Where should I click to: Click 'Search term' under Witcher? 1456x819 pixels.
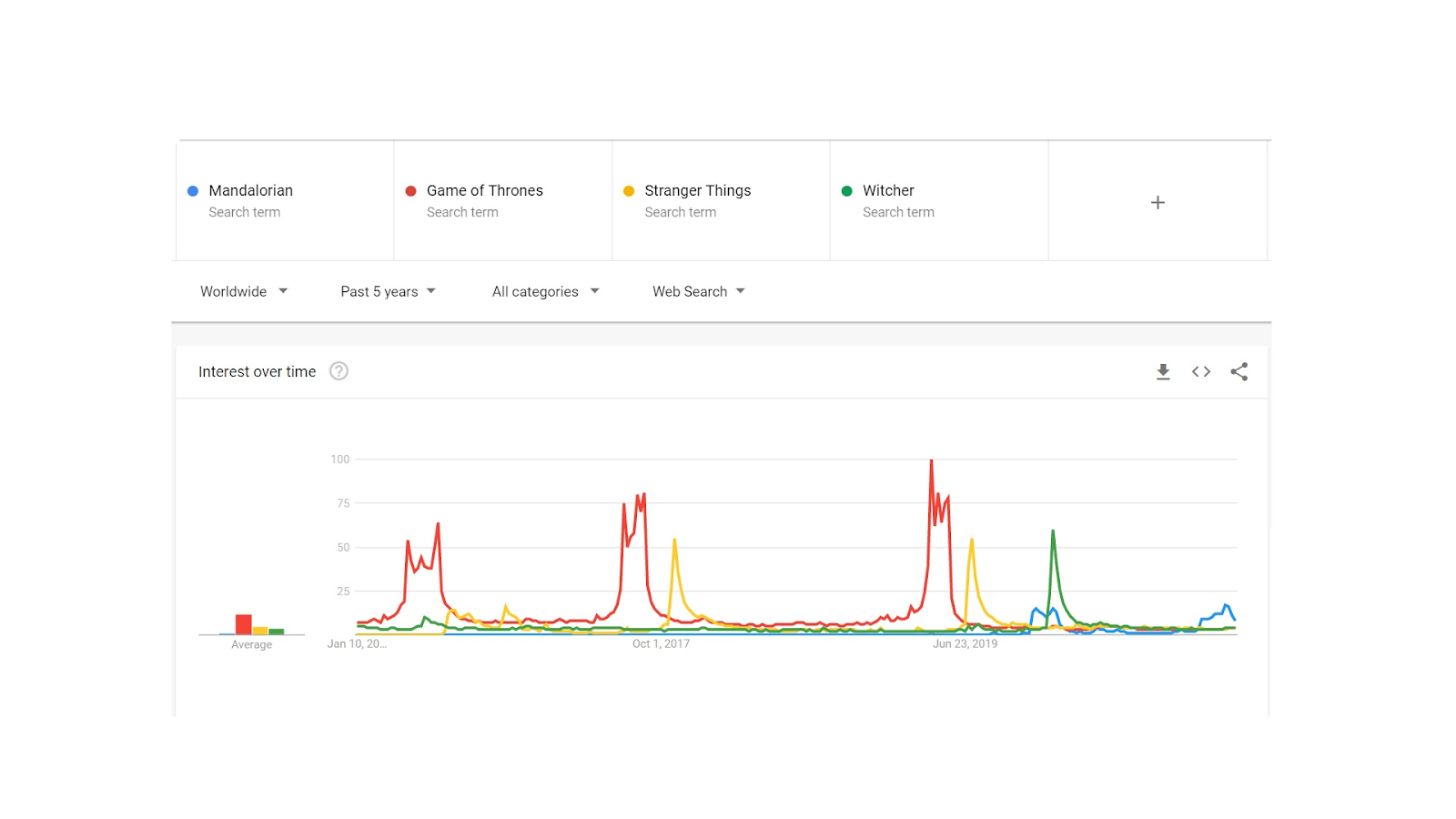pyautogui.click(x=899, y=212)
